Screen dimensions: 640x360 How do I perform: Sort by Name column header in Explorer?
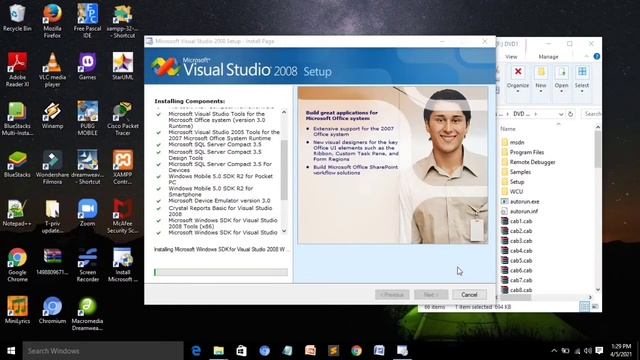pyautogui.click(x=508, y=129)
